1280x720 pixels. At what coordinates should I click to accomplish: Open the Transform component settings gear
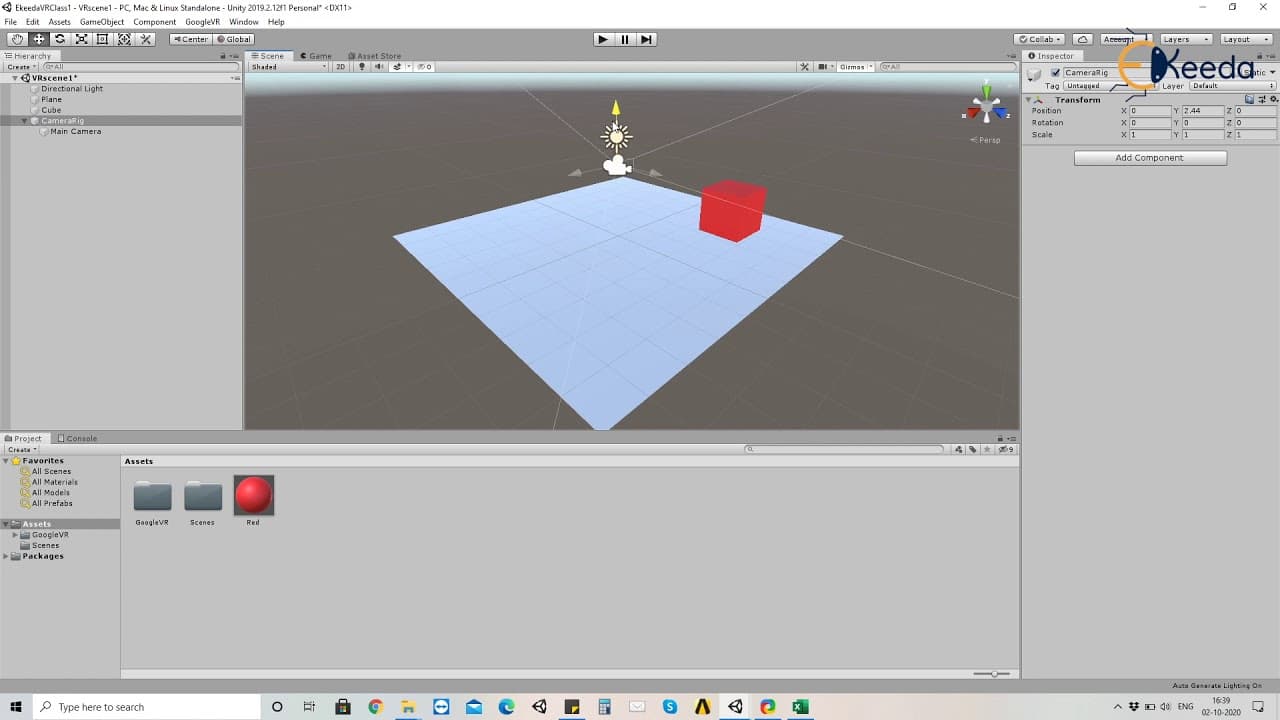(1272, 100)
